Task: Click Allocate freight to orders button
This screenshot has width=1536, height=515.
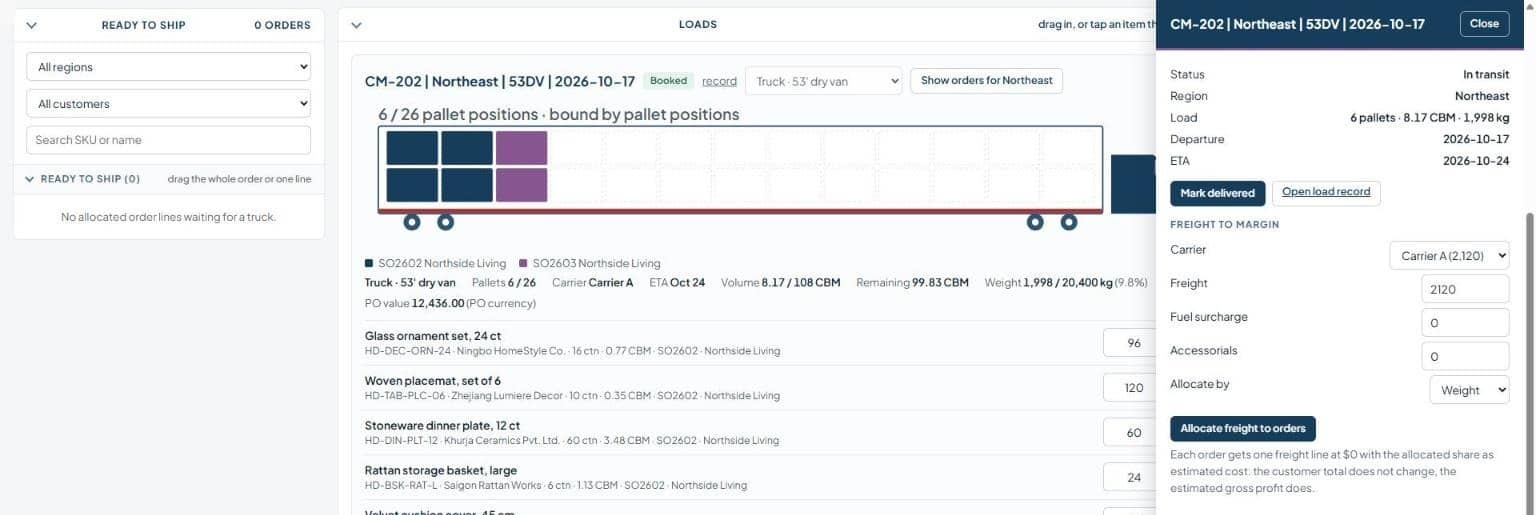Action: pyautogui.click(x=1243, y=429)
